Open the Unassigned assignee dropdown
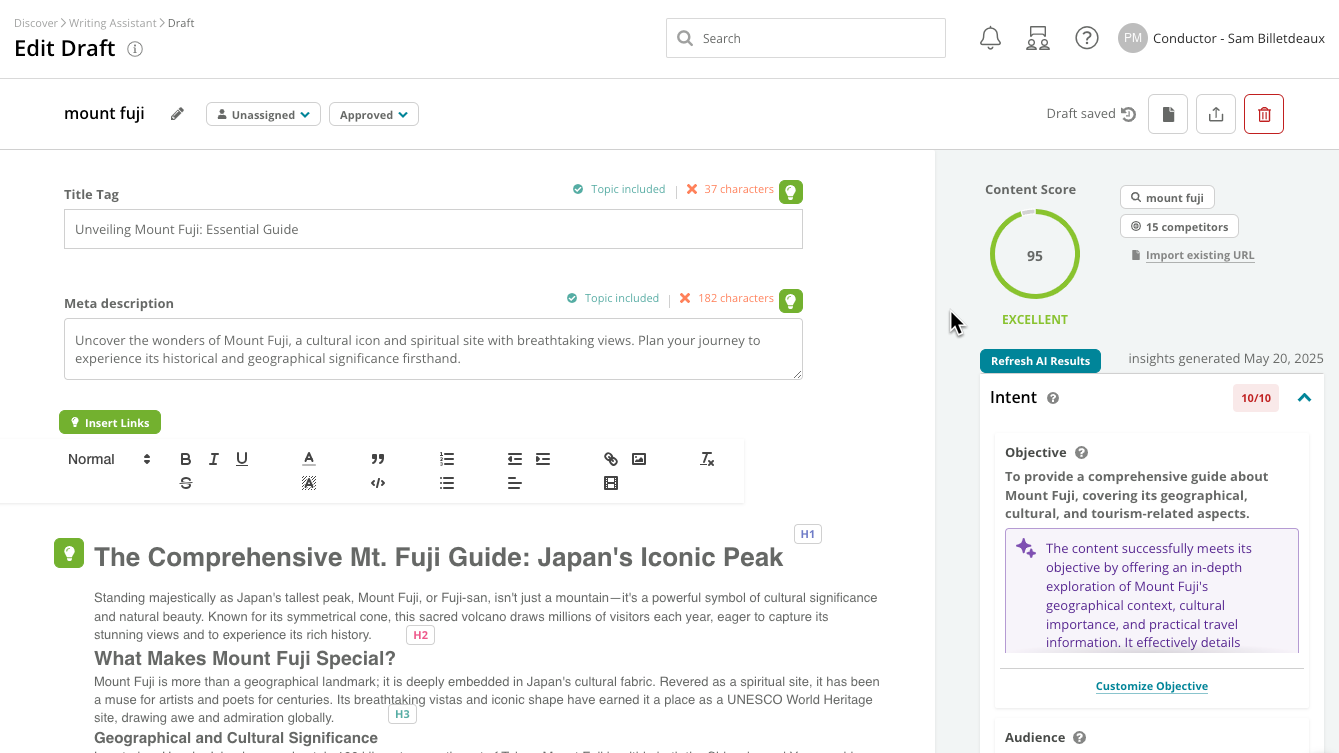 click(x=263, y=114)
